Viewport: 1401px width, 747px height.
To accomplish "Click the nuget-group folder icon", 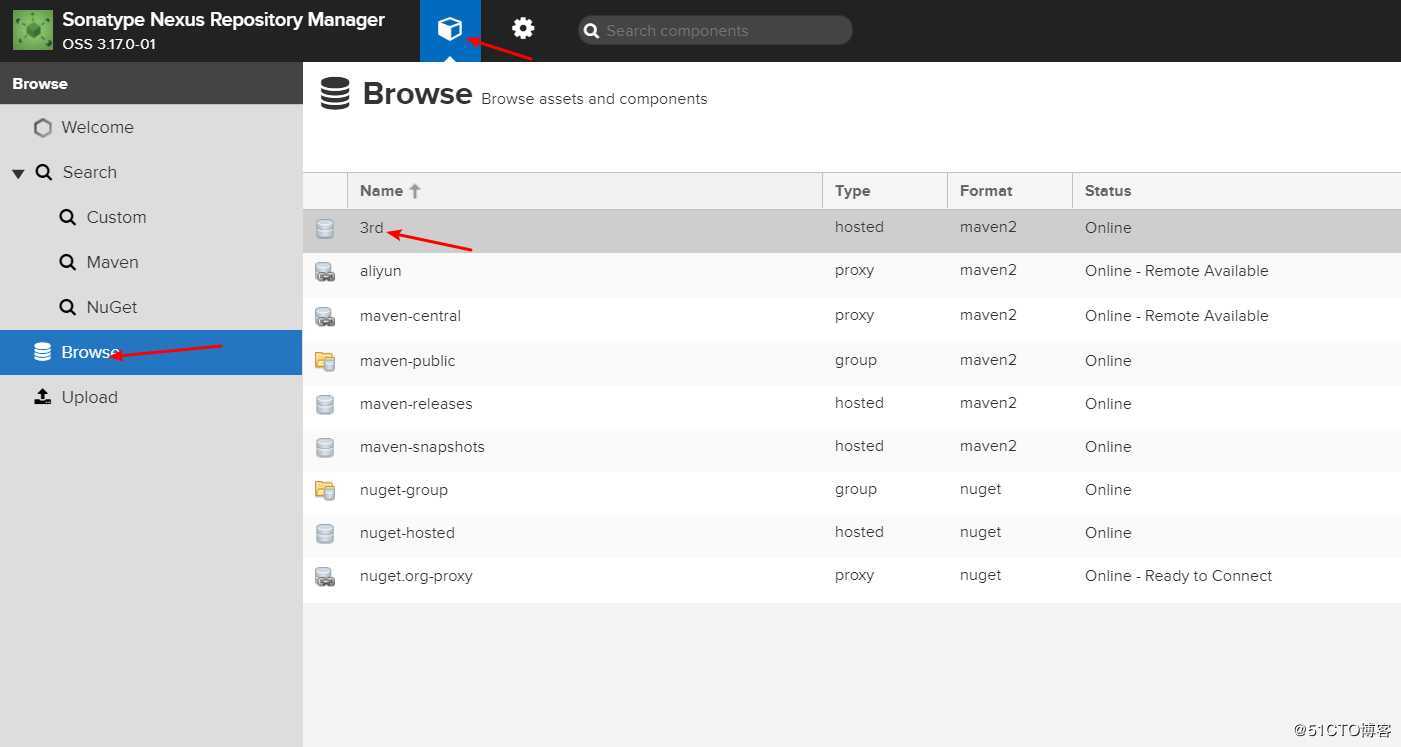I will pyautogui.click(x=325, y=490).
